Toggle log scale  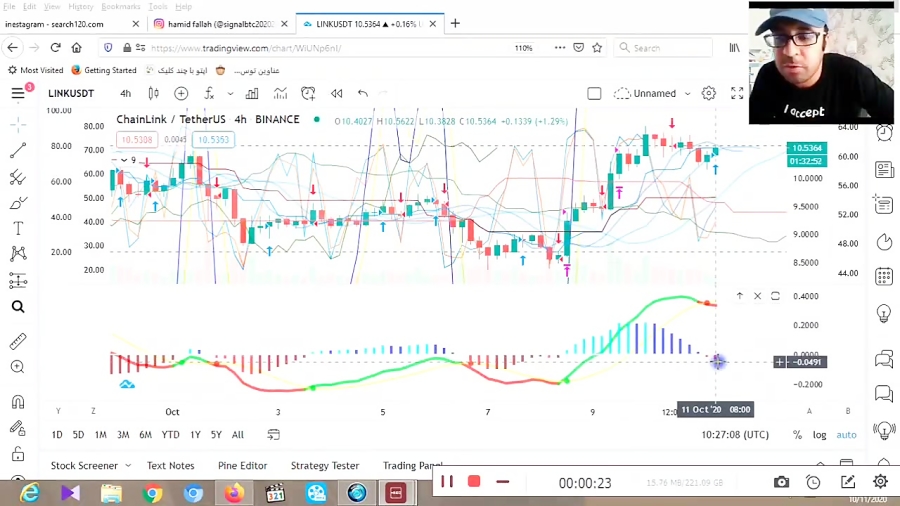[x=820, y=435]
